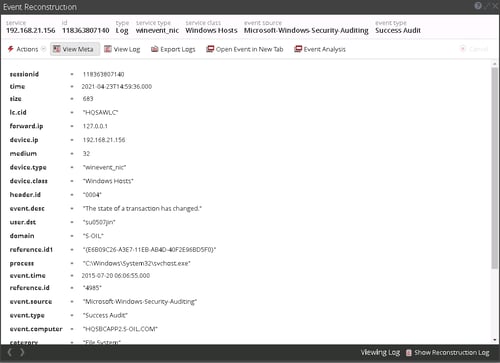Screen dimensions: 500x363
Task: Click the event.time value 2015-07-20
Action: 116,276
